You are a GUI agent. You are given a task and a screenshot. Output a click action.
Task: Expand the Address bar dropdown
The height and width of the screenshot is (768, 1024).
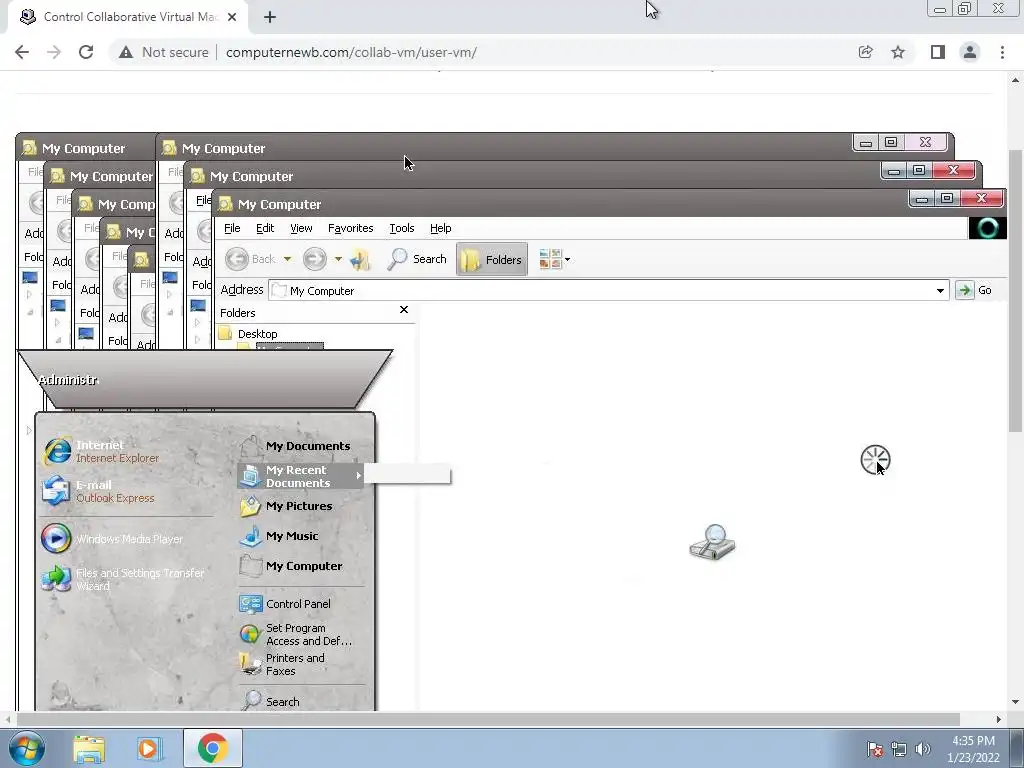click(x=940, y=291)
